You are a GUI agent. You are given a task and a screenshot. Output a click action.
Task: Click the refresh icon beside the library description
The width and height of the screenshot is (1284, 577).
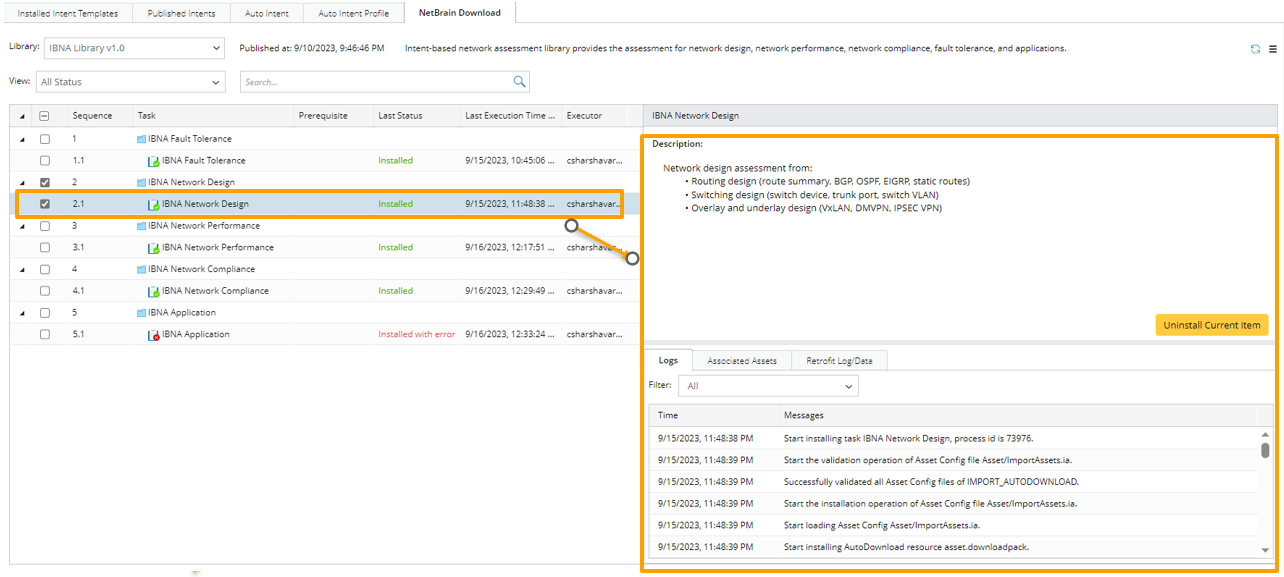point(1255,49)
